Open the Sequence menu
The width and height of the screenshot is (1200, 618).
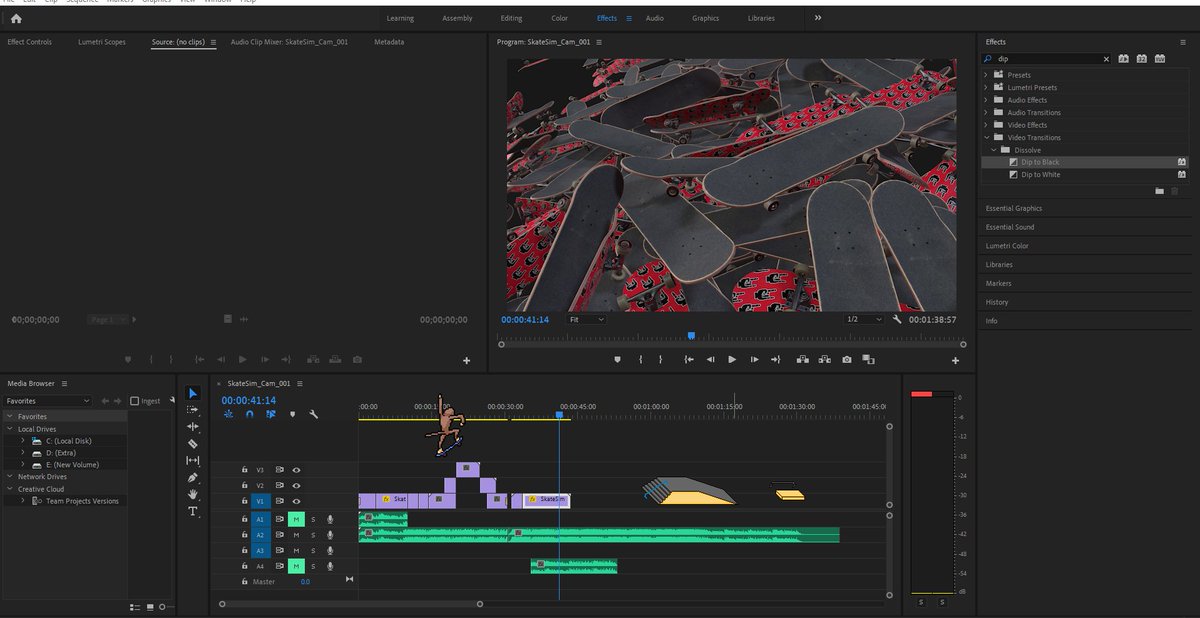pyautogui.click(x=80, y=3)
